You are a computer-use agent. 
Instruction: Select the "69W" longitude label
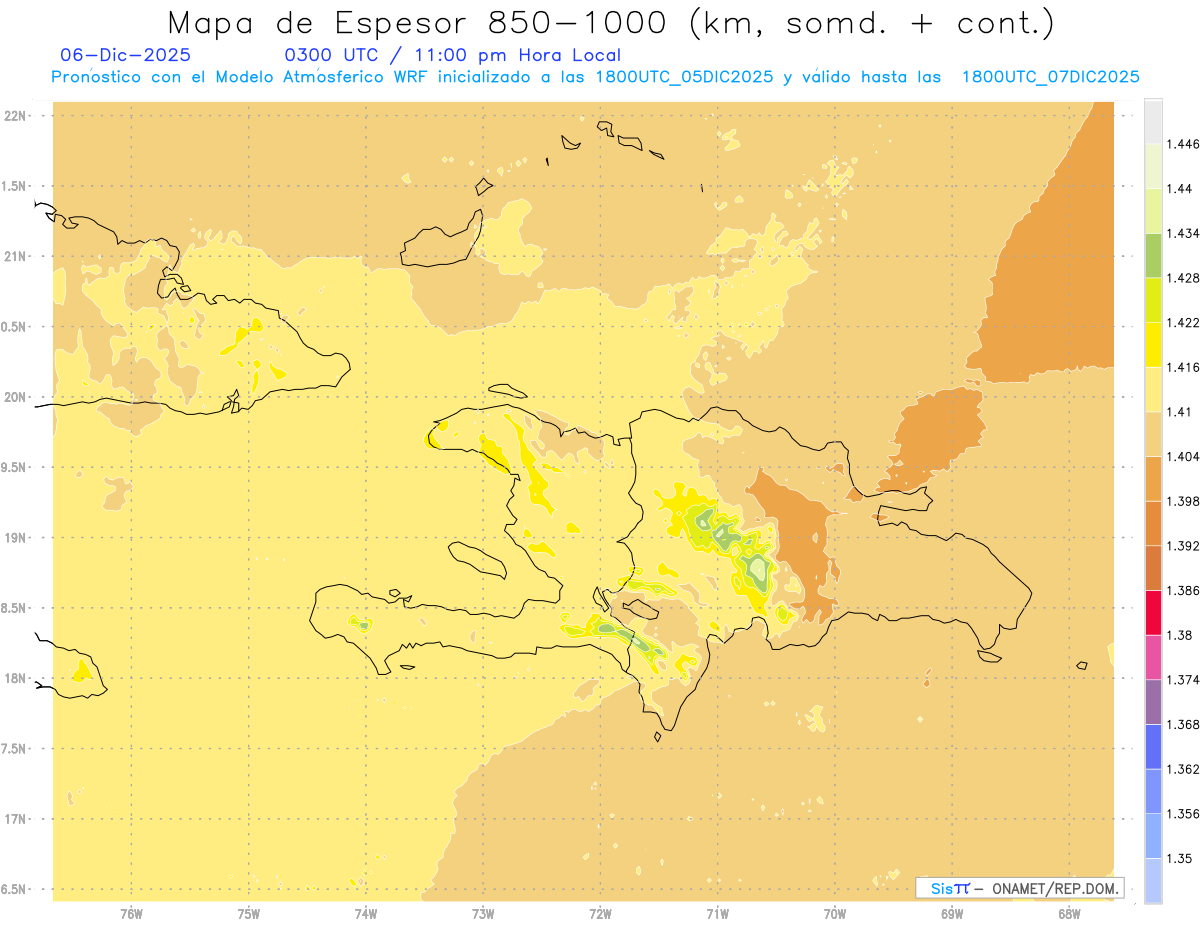[x=952, y=913]
